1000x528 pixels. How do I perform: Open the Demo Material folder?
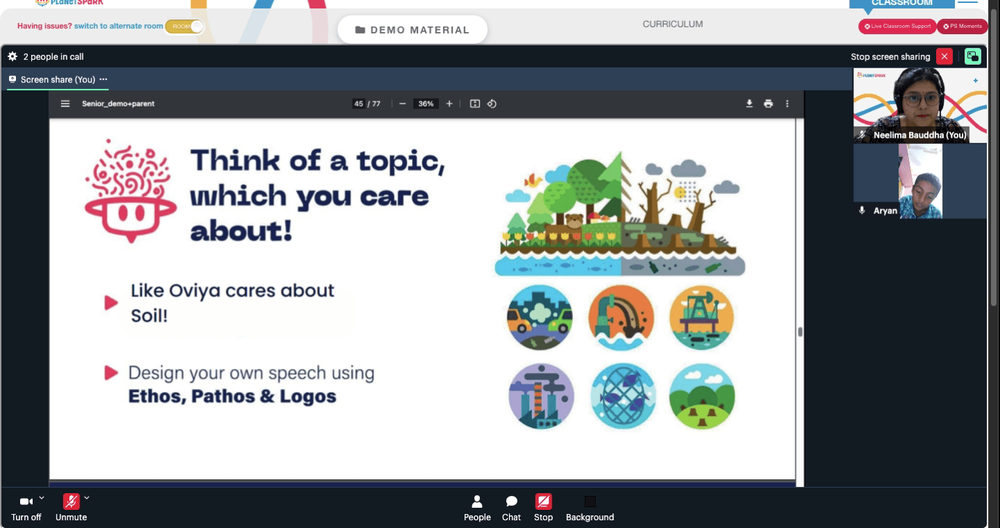[412, 30]
